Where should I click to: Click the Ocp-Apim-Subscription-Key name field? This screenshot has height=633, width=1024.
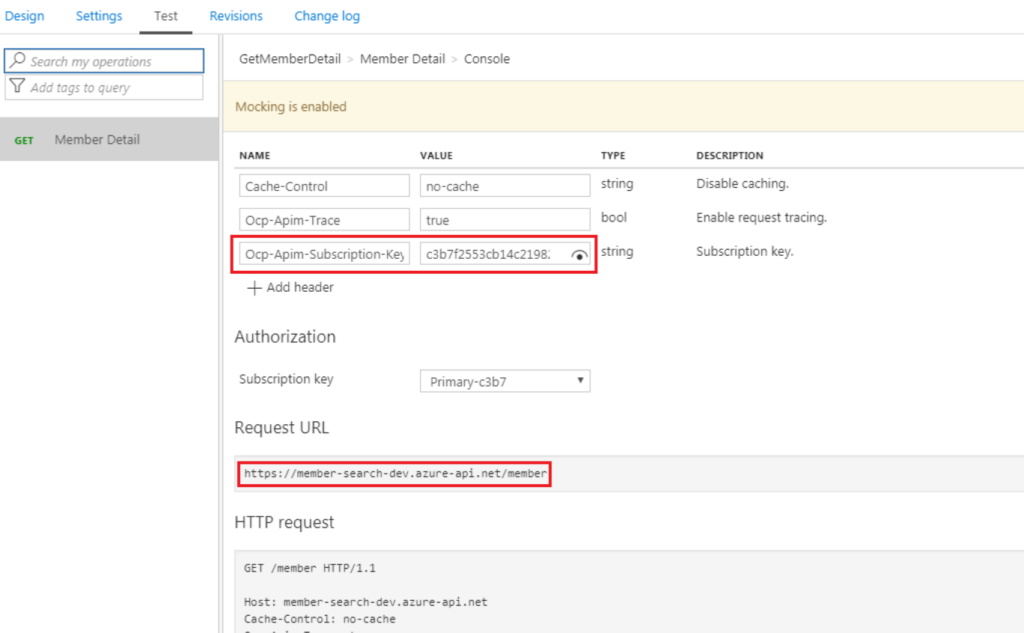coord(324,253)
